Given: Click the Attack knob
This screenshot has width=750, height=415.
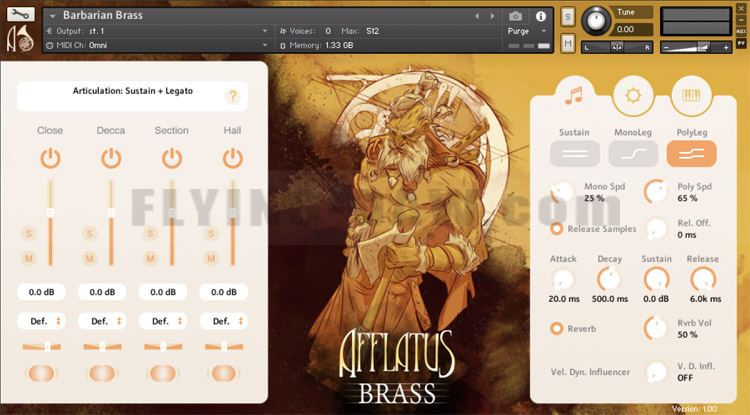Looking at the screenshot, I should click(x=563, y=279).
